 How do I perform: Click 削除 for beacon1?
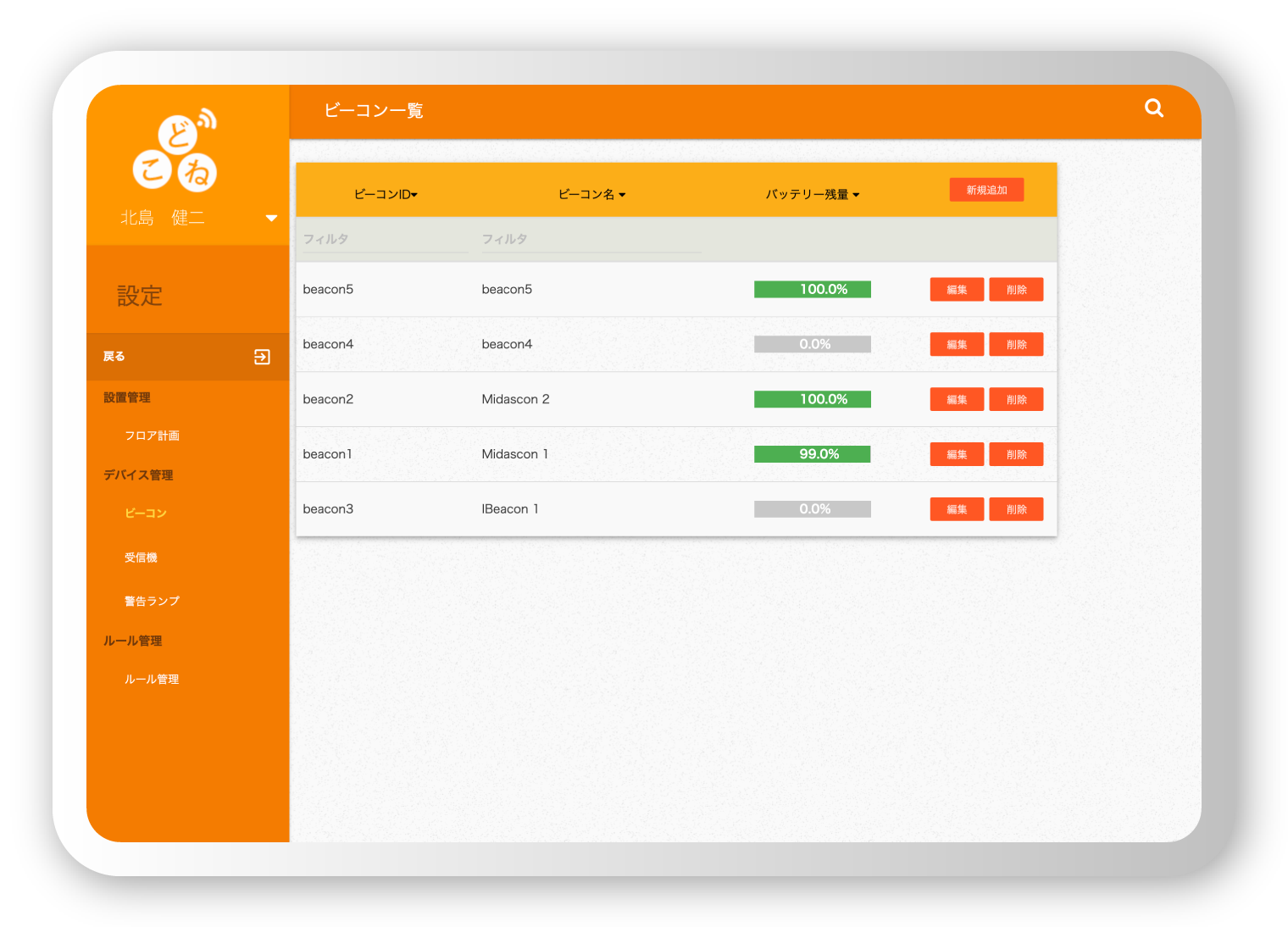[1016, 455]
